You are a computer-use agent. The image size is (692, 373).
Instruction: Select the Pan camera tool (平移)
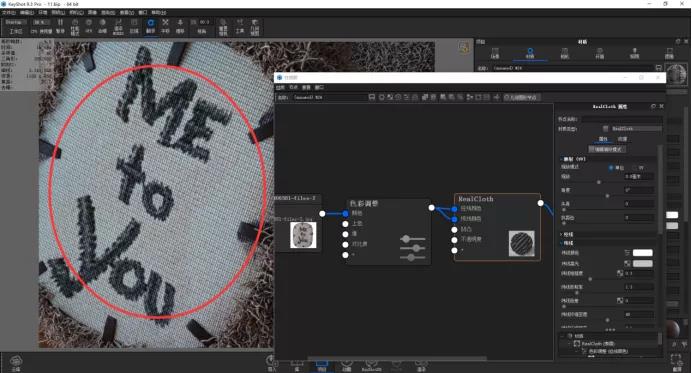tap(165, 26)
